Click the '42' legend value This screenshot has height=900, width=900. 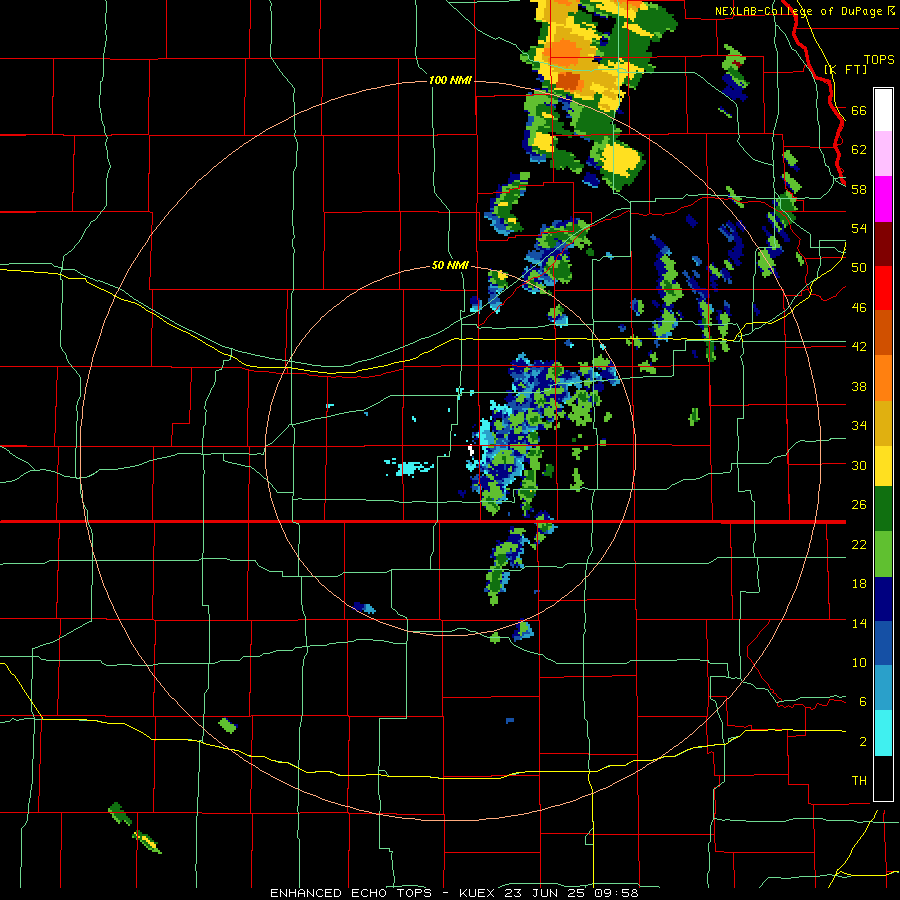pyautogui.click(x=859, y=347)
